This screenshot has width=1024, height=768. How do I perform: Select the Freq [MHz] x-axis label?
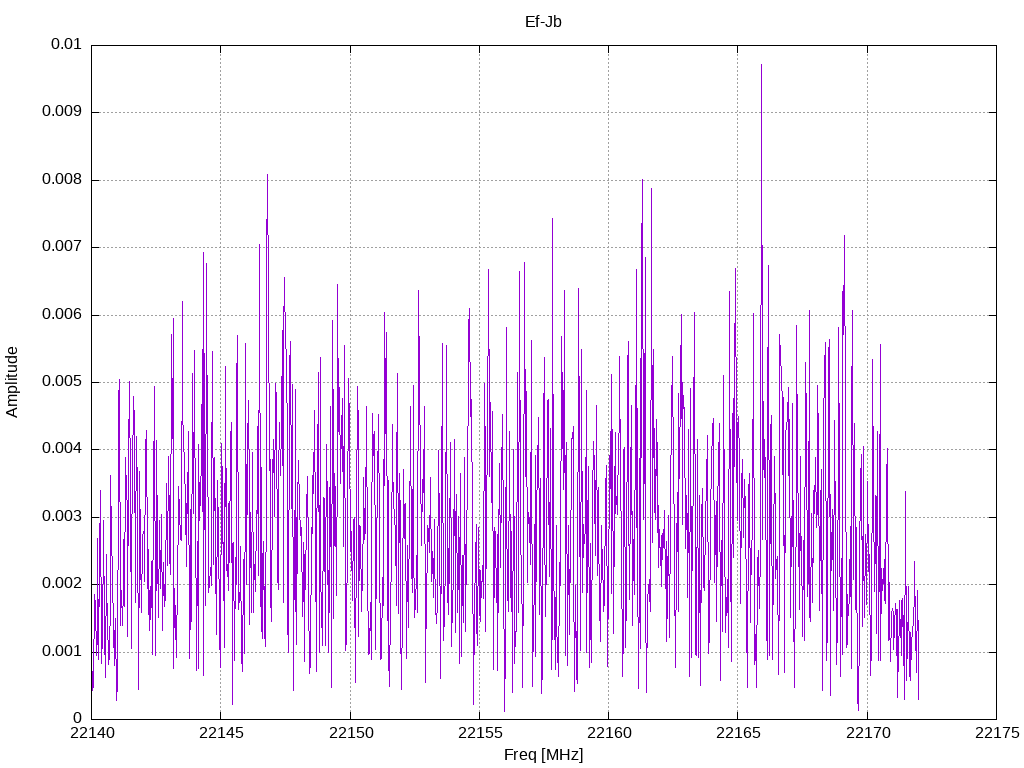pos(543,755)
